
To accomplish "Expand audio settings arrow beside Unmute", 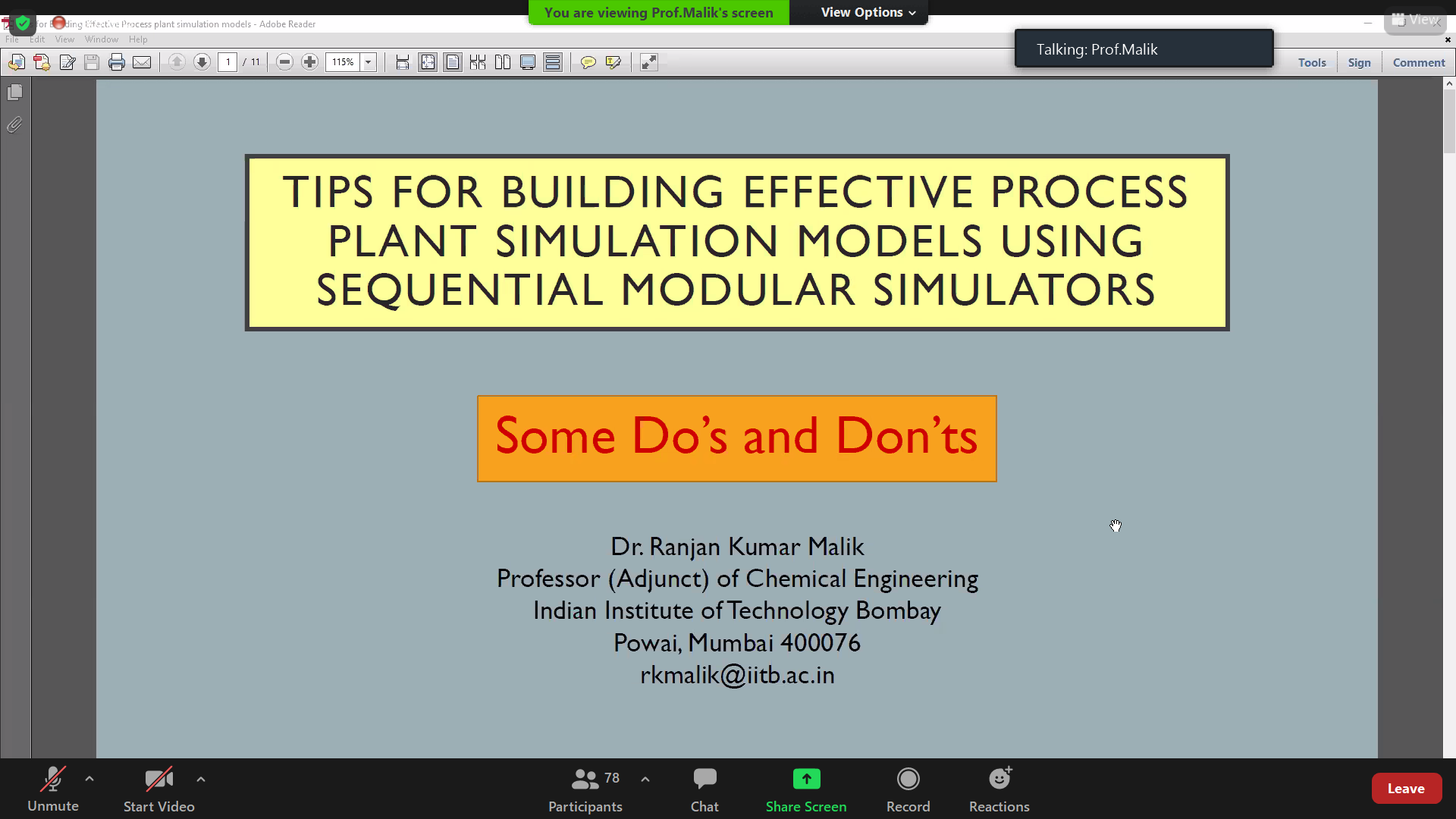I will click(89, 779).
